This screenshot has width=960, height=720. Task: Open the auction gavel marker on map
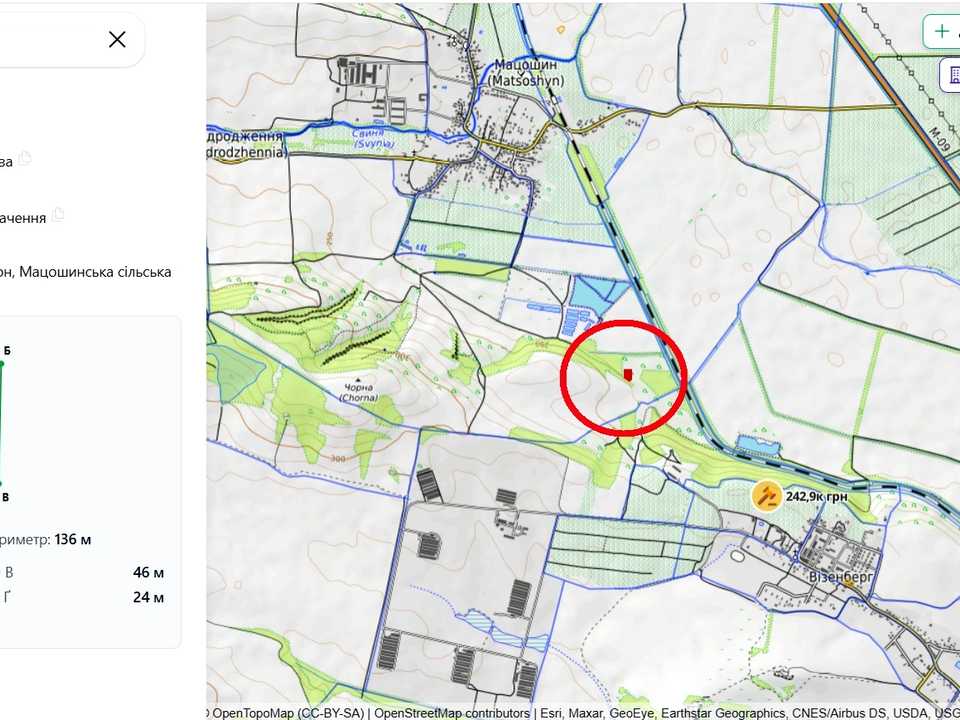pos(767,496)
